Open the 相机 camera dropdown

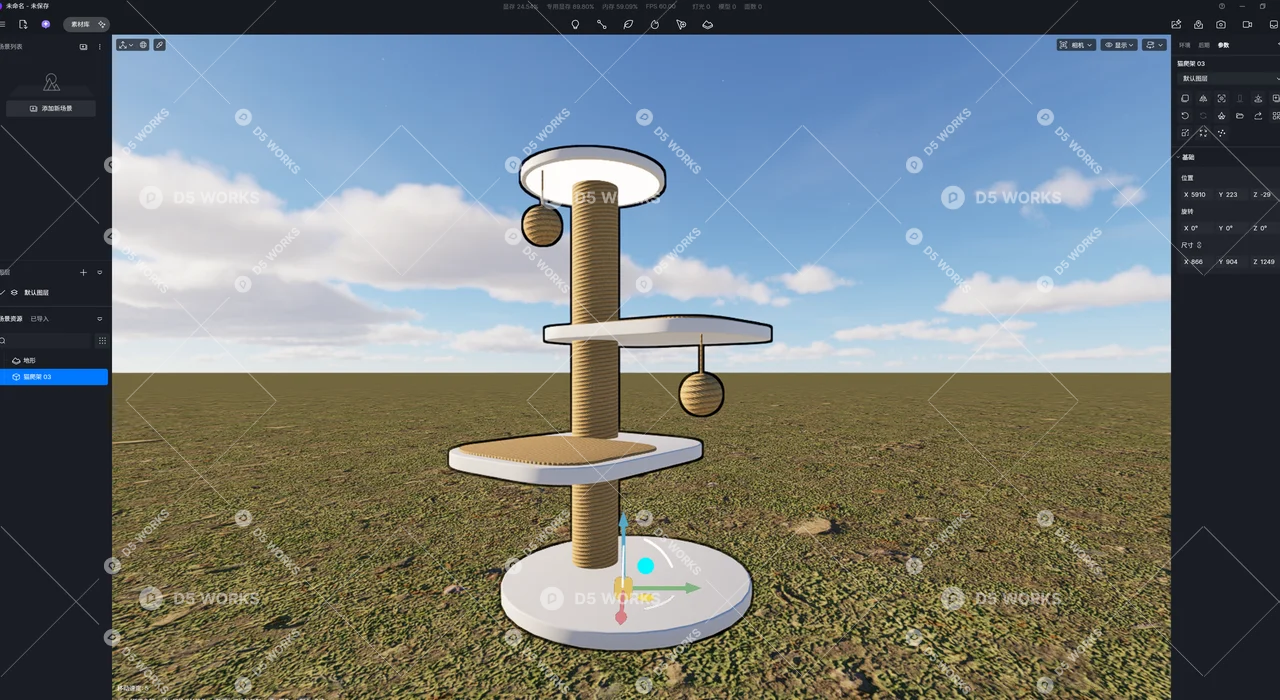coord(1076,45)
